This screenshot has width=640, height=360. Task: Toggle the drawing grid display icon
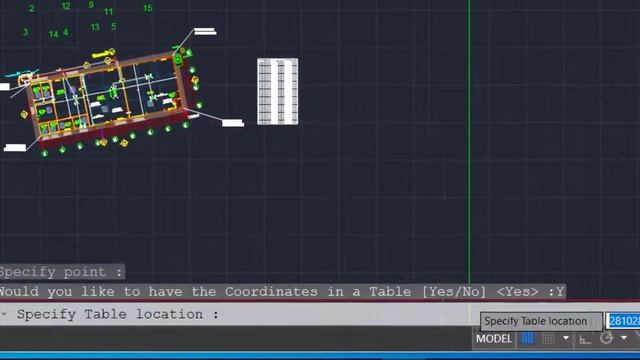[x=527, y=338]
